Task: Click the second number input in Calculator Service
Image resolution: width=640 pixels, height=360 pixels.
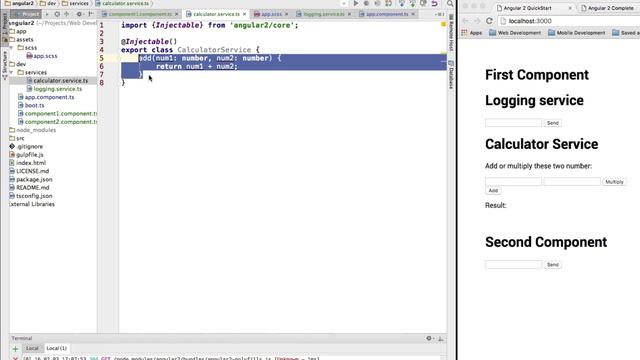Action: [x=572, y=182]
